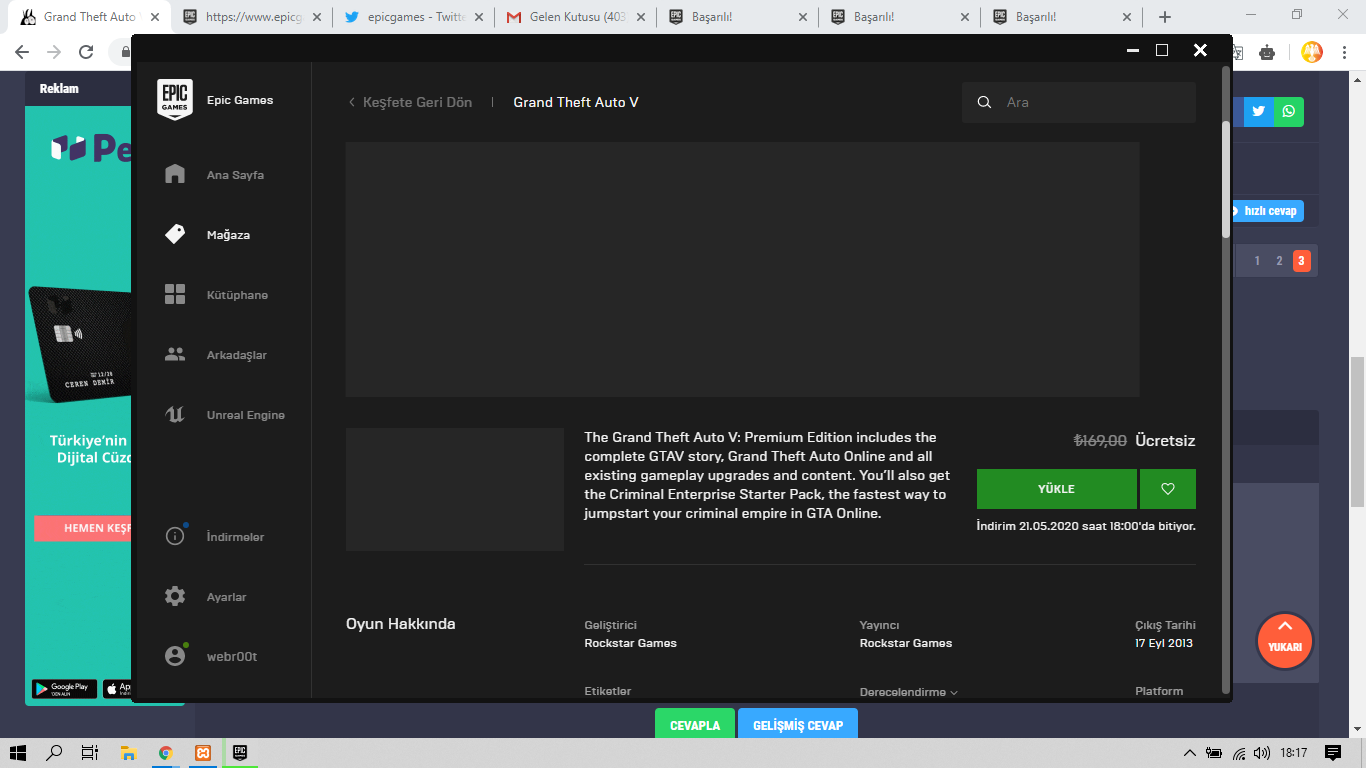The image size is (1366, 768).
Task: Open Windows taskbar search
Action: (55, 753)
